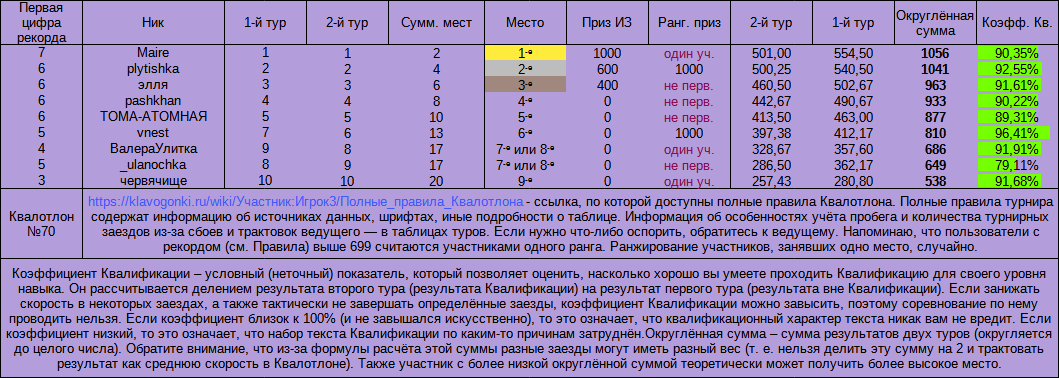The width and height of the screenshot is (1059, 378).
Task: Click the "Приз ИЗ" column header
Action: click(x=606, y=23)
